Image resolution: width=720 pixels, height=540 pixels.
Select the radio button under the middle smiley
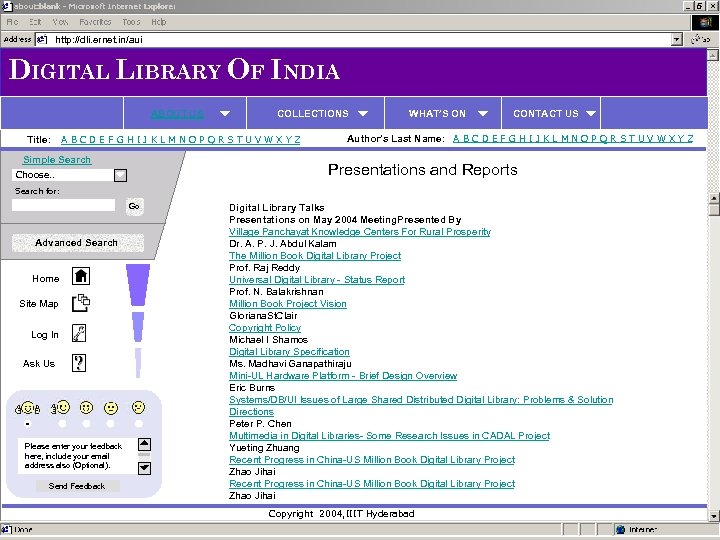pos(86,424)
